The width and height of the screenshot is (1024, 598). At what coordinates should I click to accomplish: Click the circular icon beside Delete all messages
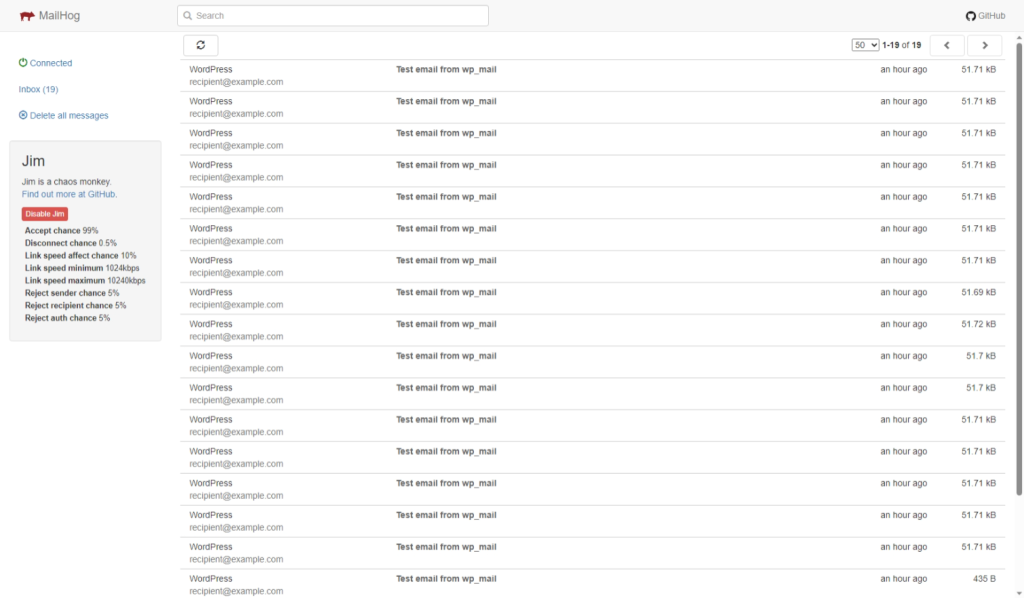(x=21, y=115)
